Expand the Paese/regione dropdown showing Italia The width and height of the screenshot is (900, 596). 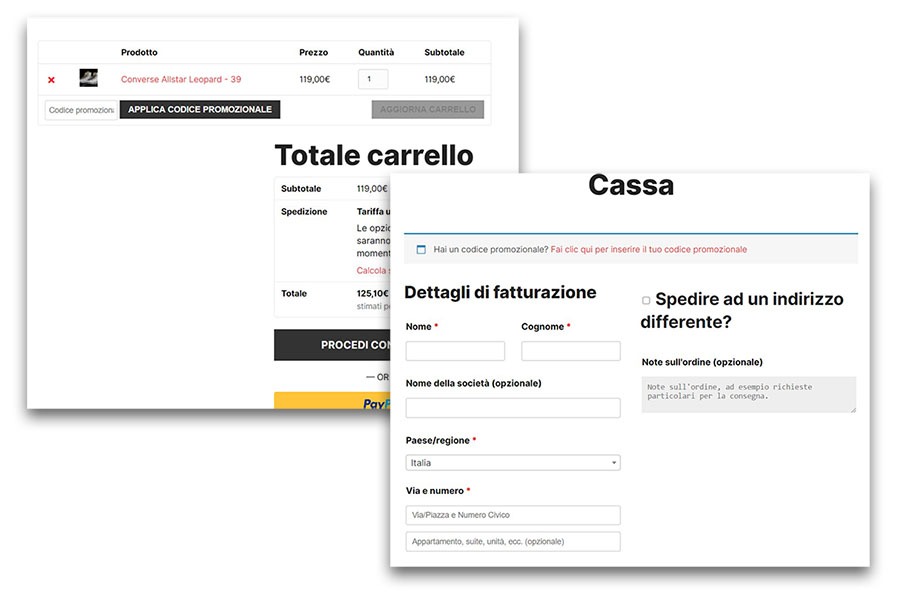(x=513, y=463)
